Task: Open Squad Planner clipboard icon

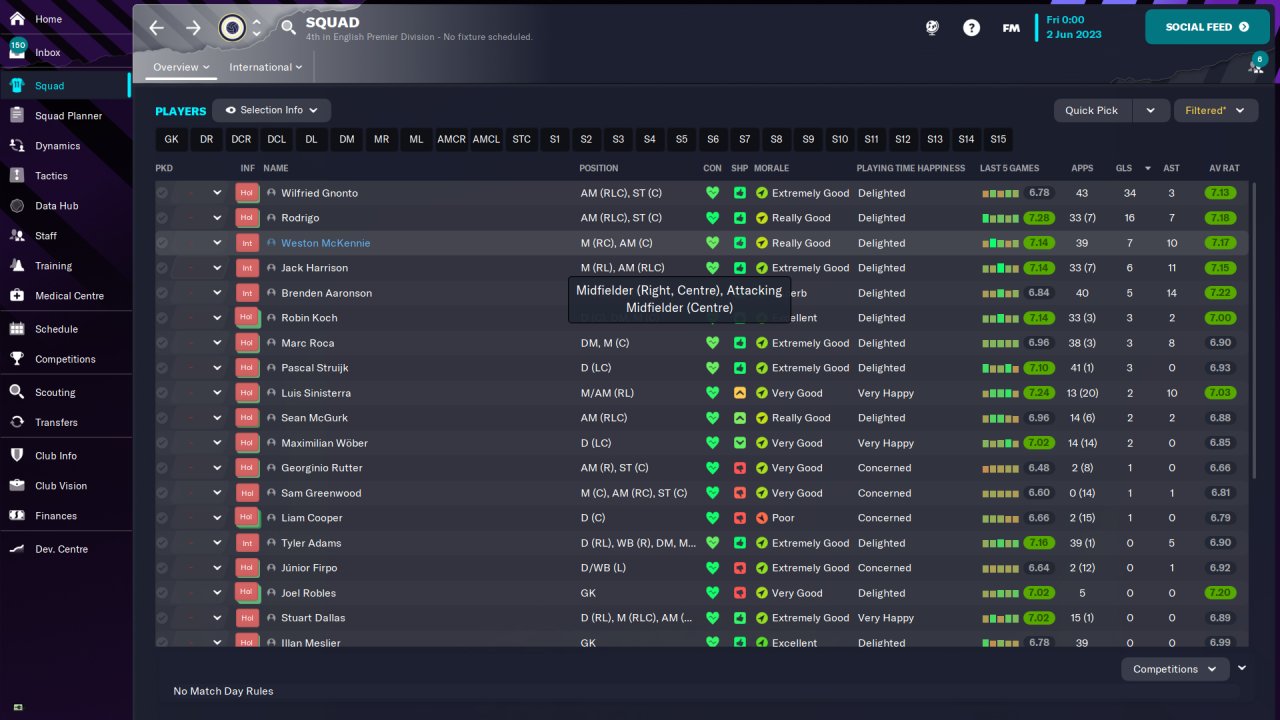Action: click(17, 115)
